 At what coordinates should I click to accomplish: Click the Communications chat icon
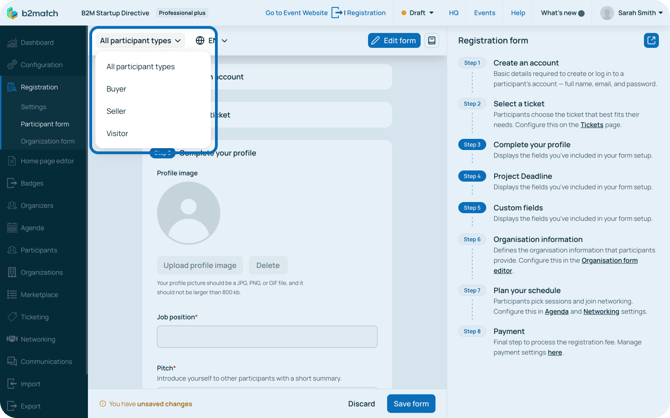click(x=12, y=361)
